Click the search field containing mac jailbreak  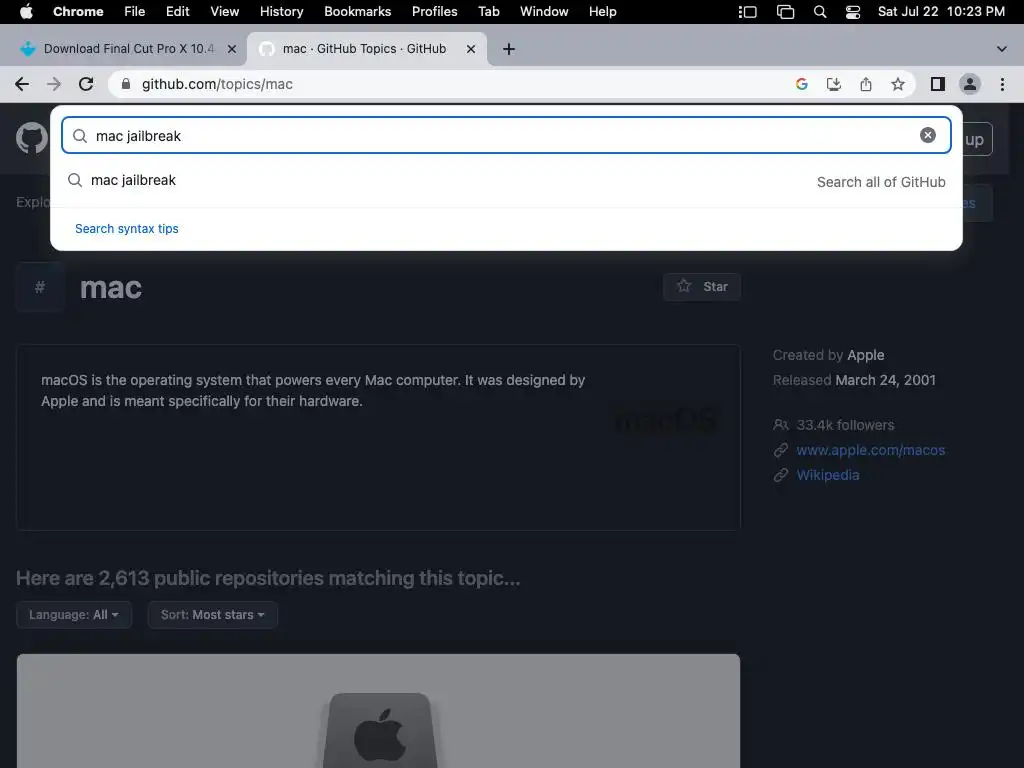(506, 135)
